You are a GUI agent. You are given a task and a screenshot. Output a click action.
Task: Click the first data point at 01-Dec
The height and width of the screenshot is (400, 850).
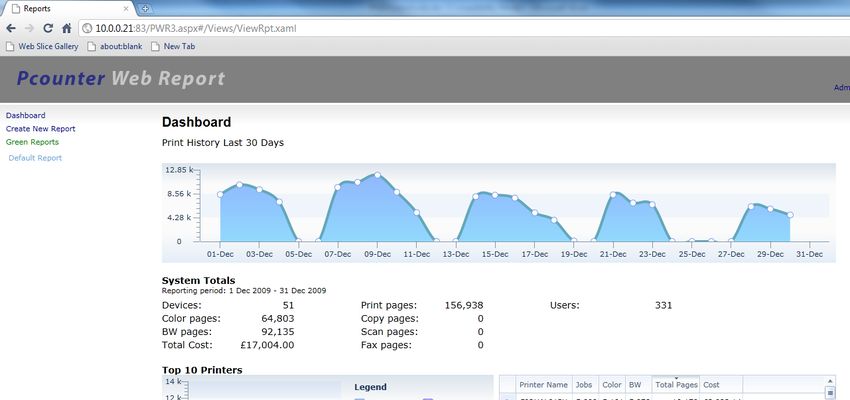[220, 195]
